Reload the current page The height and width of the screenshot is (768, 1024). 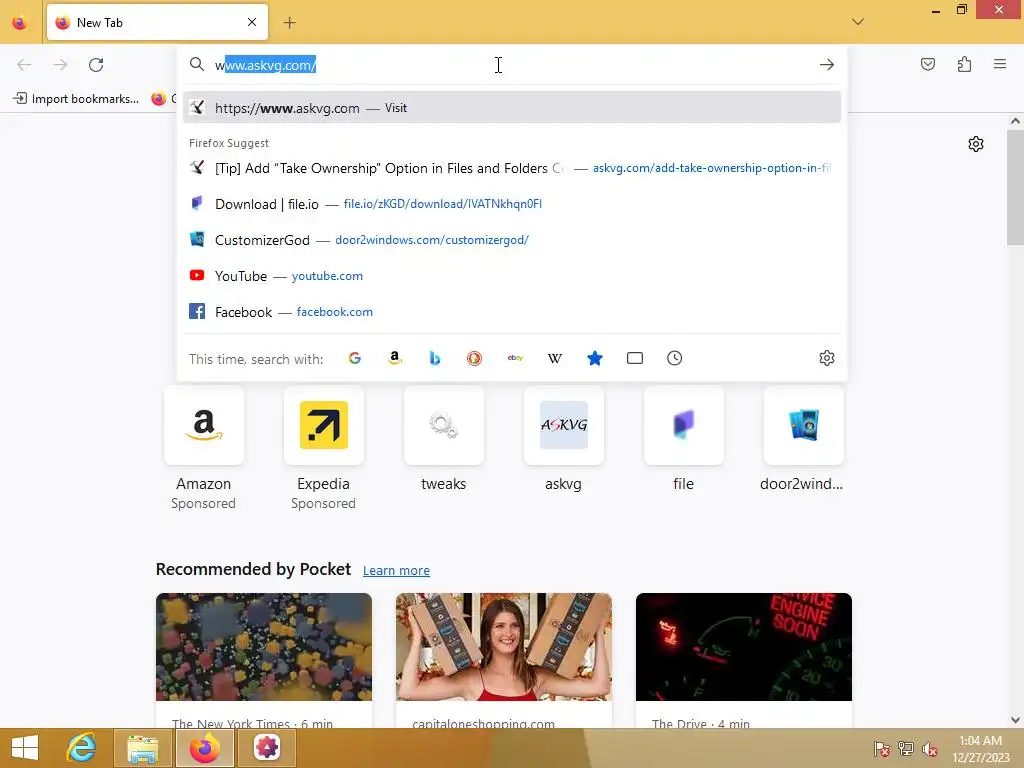(96, 65)
